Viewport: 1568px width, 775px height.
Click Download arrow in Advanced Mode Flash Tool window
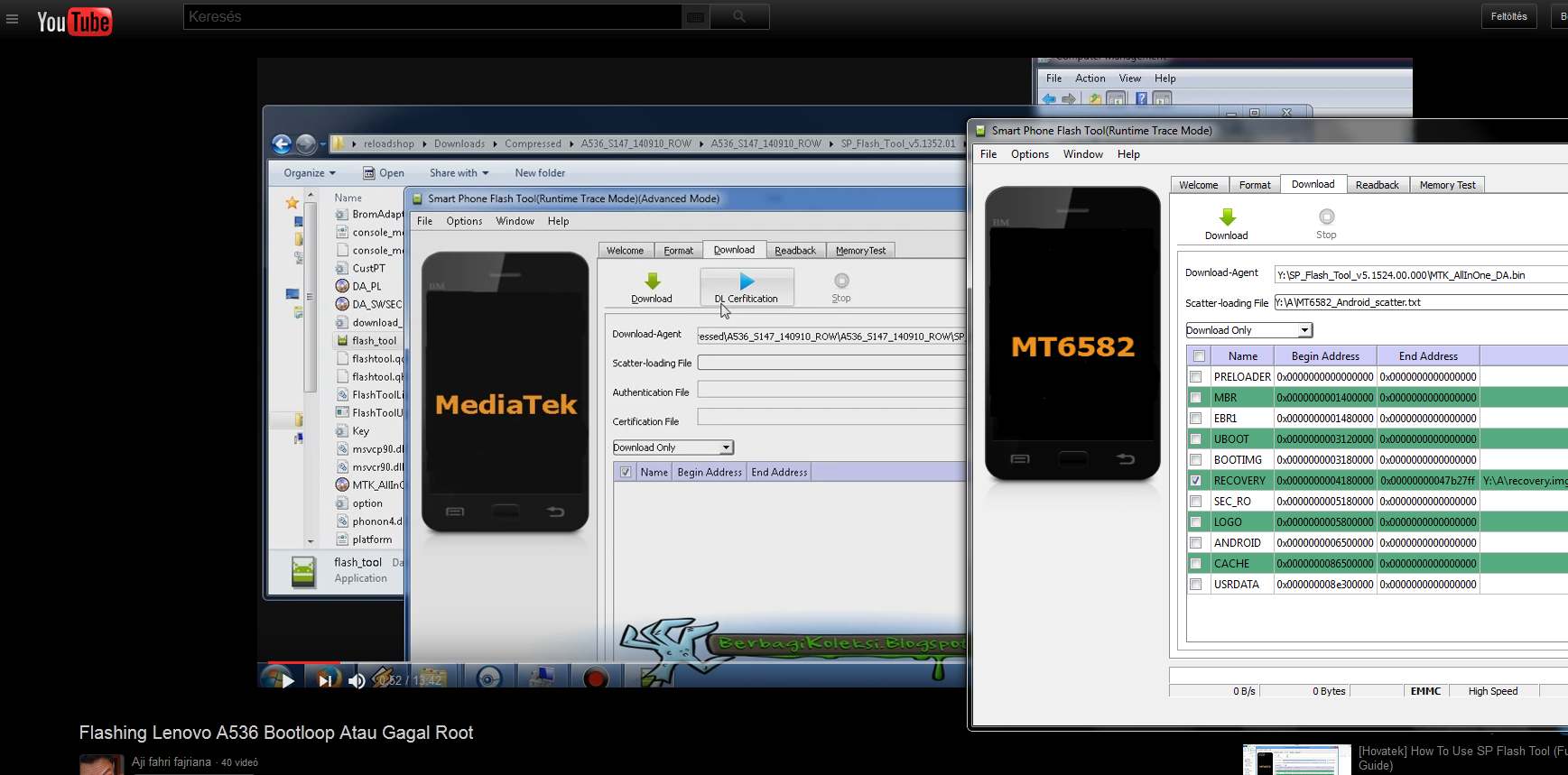point(652,281)
